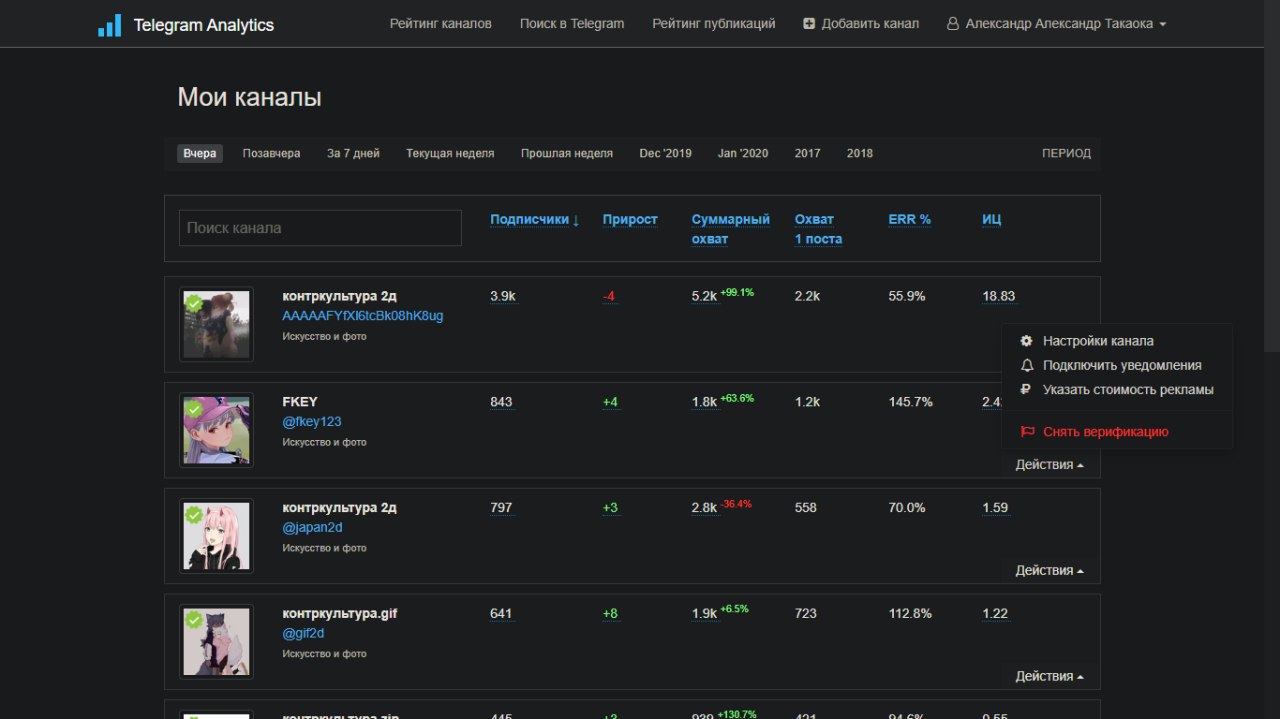Click subscriber count 843 in FKEY row
Screen dimensions: 1280x719
[x=501, y=402]
